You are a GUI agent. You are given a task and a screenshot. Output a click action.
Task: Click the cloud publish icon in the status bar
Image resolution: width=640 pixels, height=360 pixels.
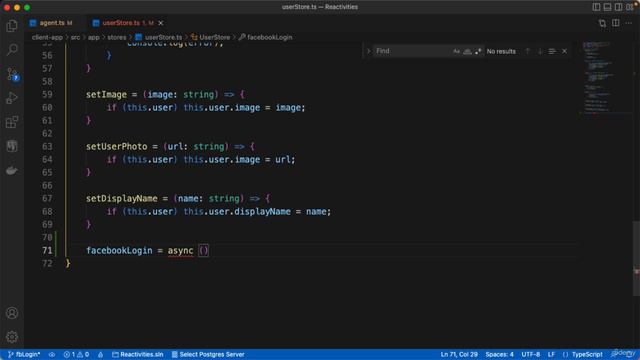(x=52, y=354)
